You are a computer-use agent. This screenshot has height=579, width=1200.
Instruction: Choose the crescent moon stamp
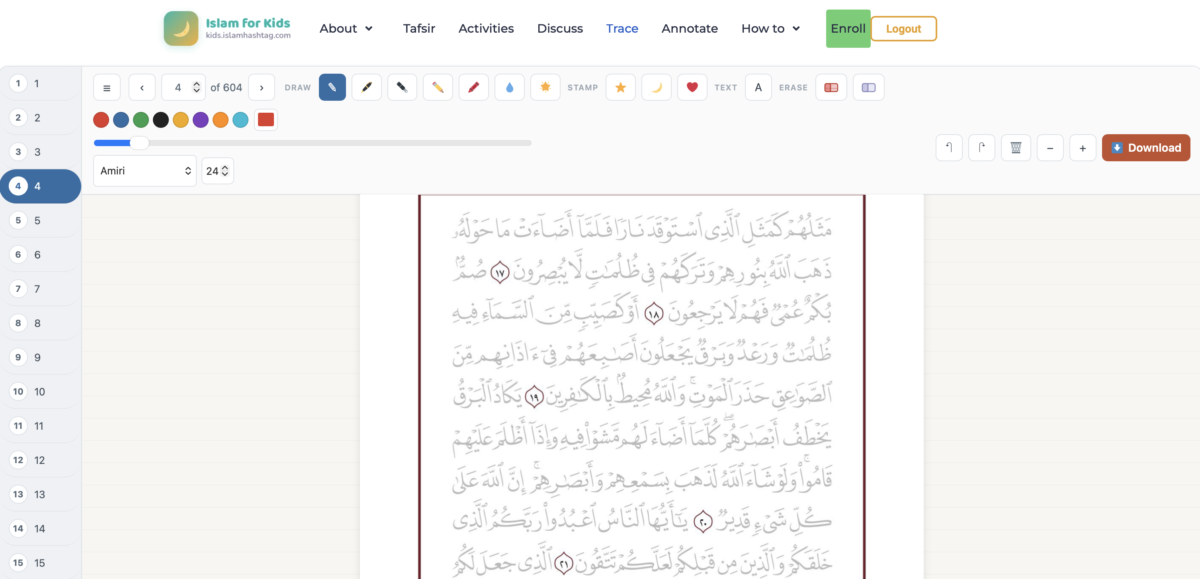[x=656, y=87]
